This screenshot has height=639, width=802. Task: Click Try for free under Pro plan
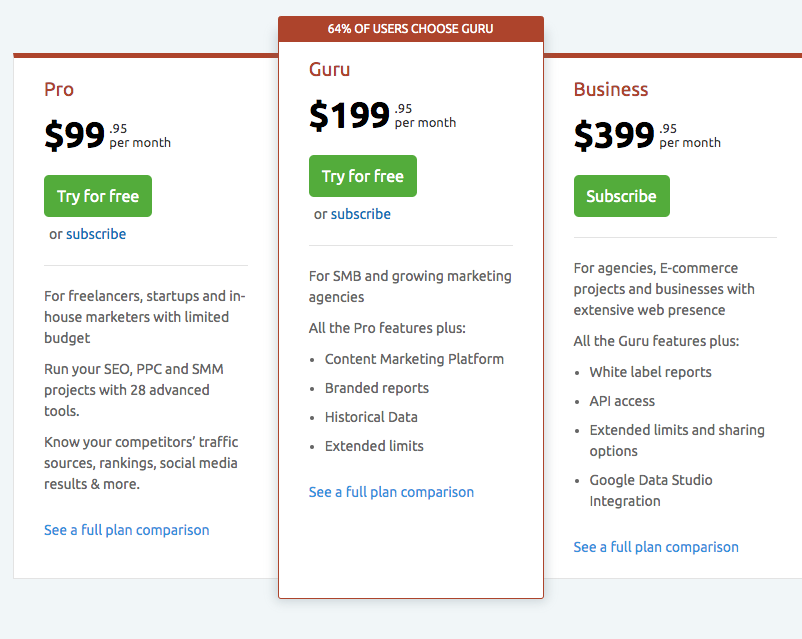click(98, 196)
